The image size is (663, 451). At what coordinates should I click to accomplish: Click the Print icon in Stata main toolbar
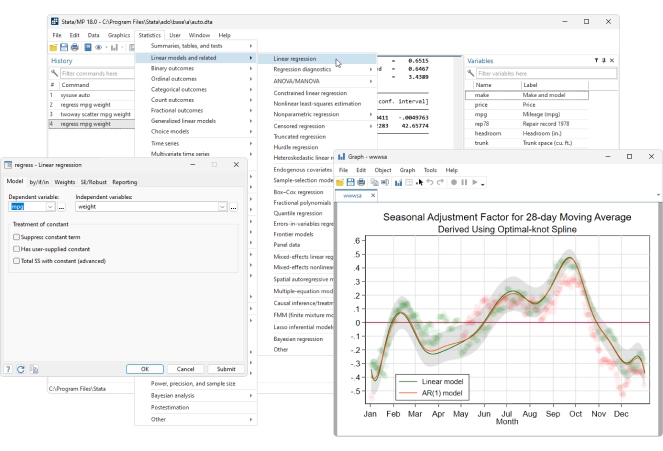[74, 47]
